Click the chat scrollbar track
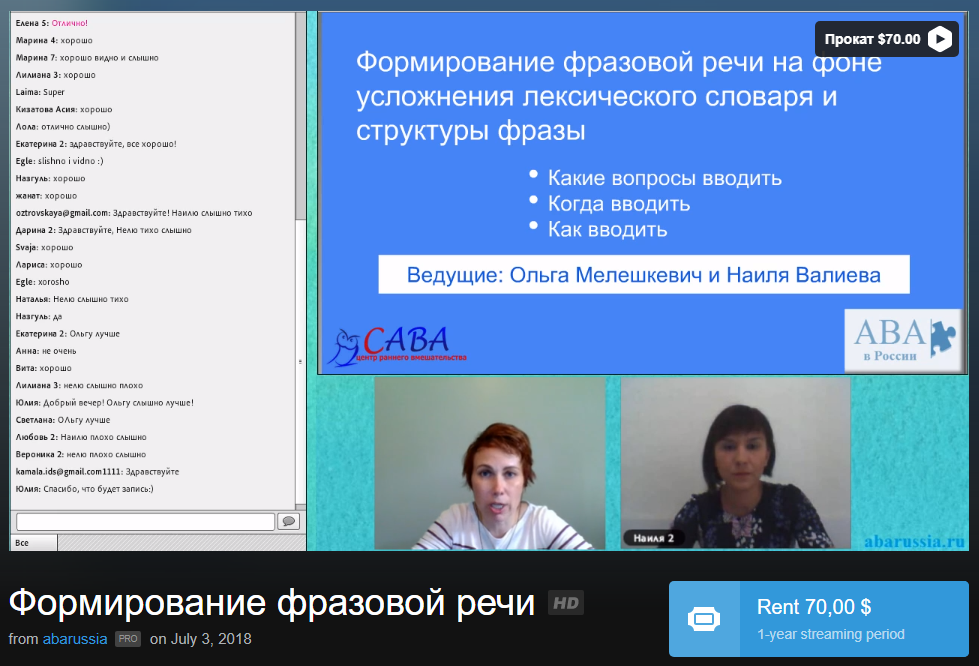 [x=300, y=250]
